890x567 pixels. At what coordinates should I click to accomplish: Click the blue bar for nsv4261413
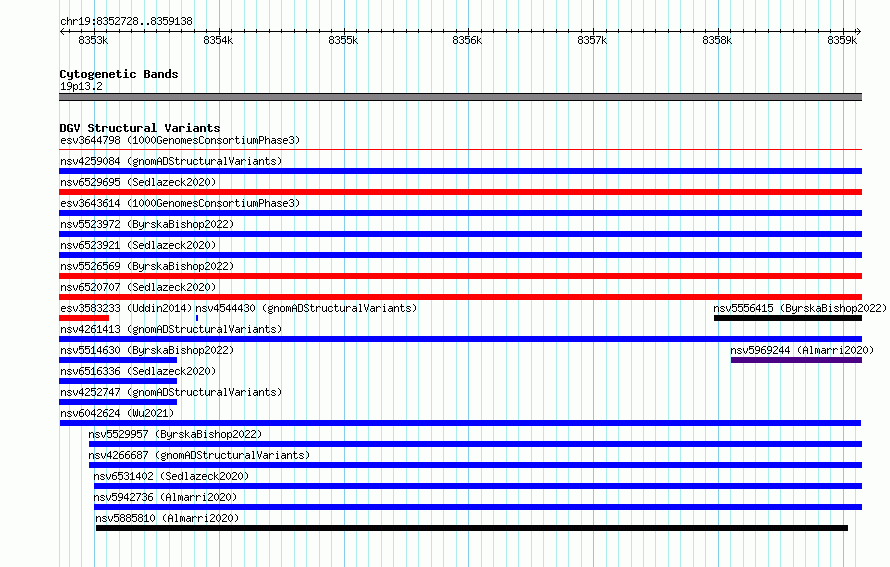click(460, 339)
